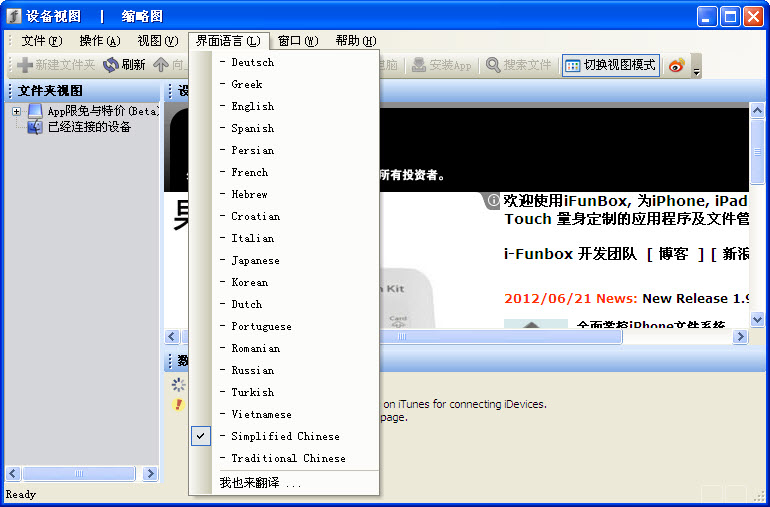Click web panel vertical scrollbar thumb
The image size is (770, 507).
click(x=757, y=152)
